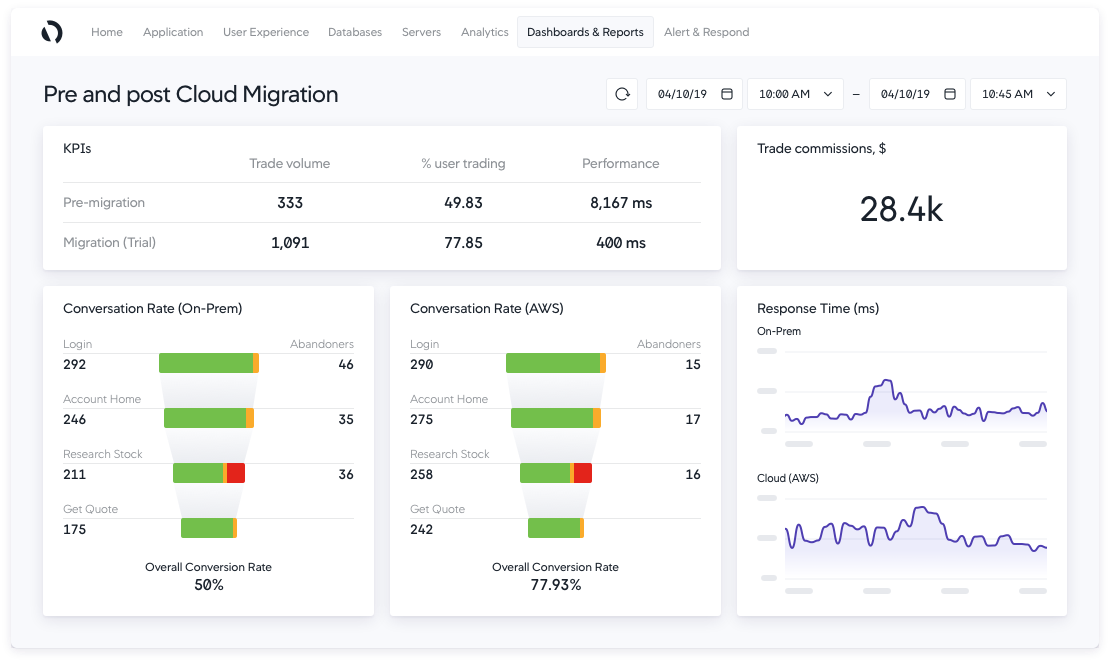Click On-Prem Get Quote count 175
Image resolution: width=1110 pixels, height=662 pixels.
[x=74, y=530]
